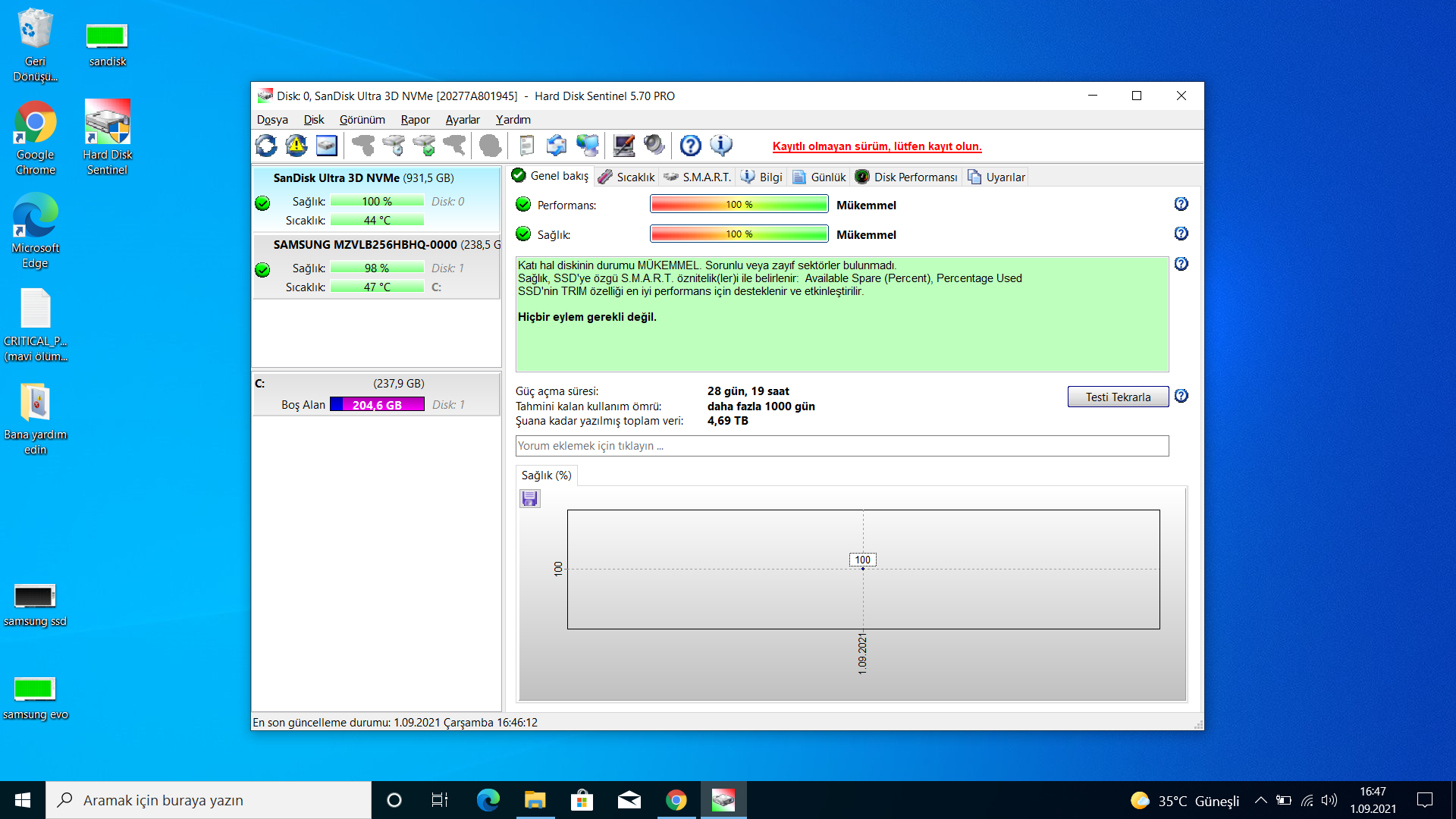Click the refresh disk information toolbar icon
1456x819 pixels.
click(x=266, y=145)
